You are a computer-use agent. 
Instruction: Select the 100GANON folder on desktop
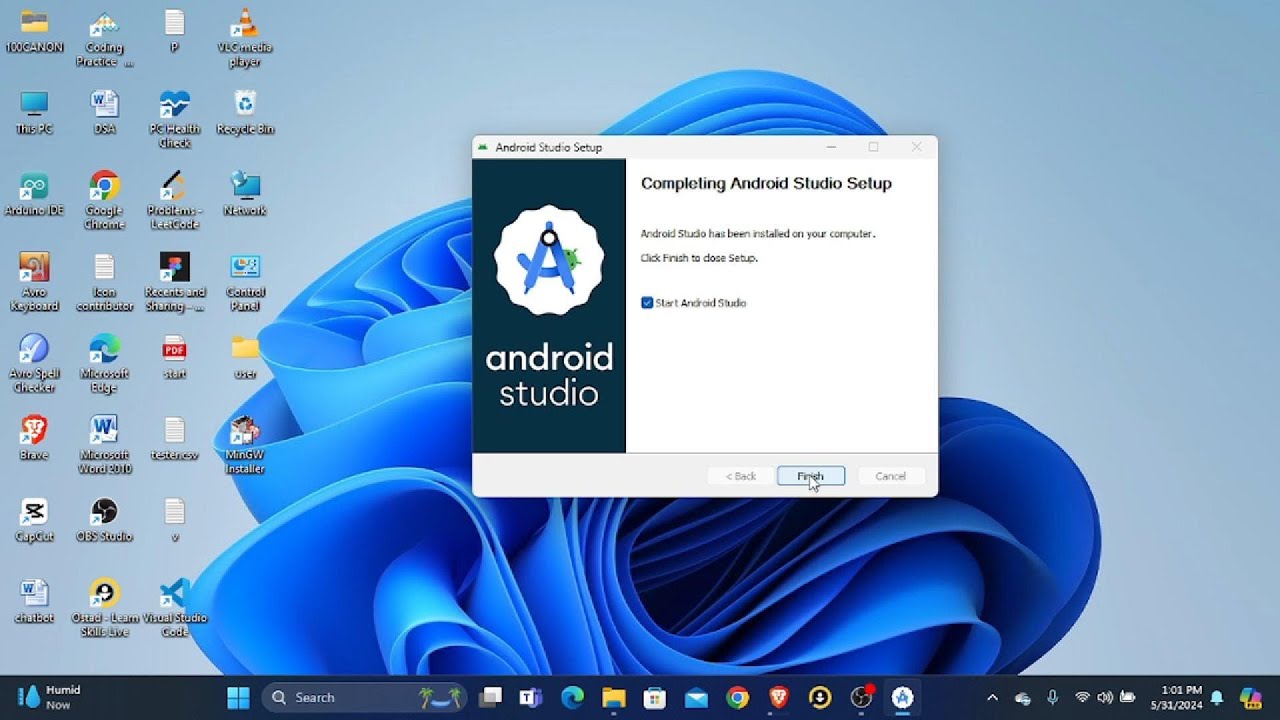(35, 30)
